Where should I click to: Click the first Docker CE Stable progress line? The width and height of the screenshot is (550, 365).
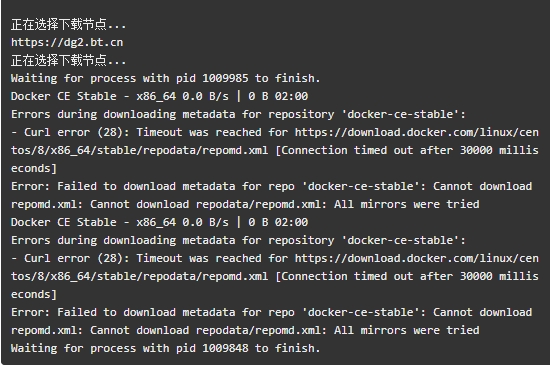click(x=160, y=96)
